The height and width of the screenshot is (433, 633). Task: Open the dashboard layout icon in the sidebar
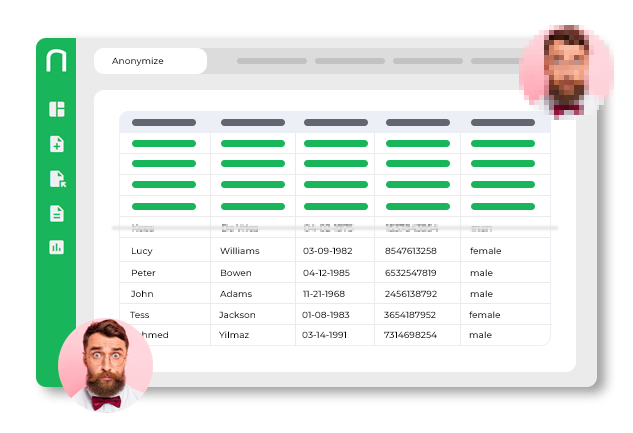(57, 109)
